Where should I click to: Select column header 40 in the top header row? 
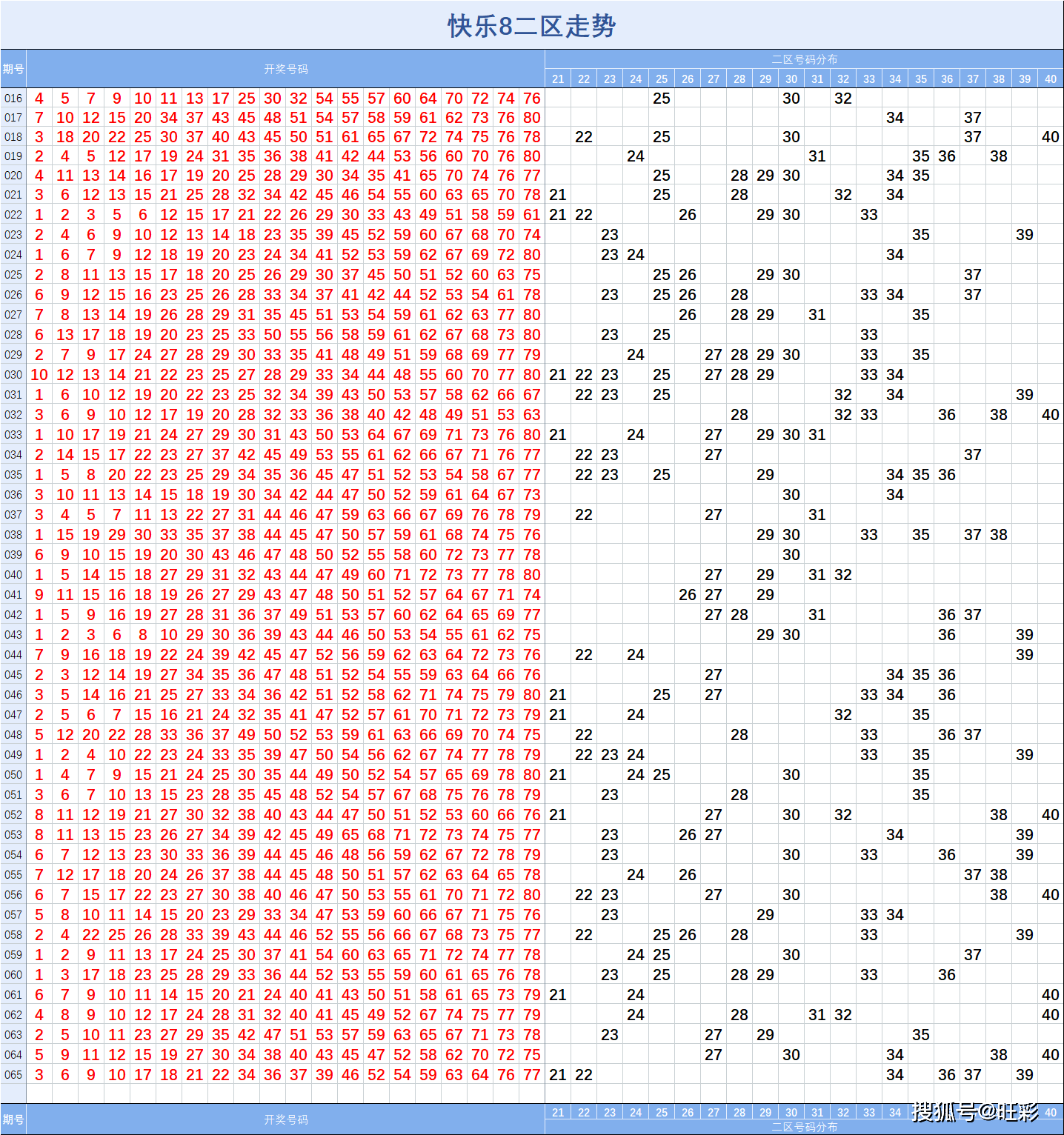pyautogui.click(x=1051, y=79)
